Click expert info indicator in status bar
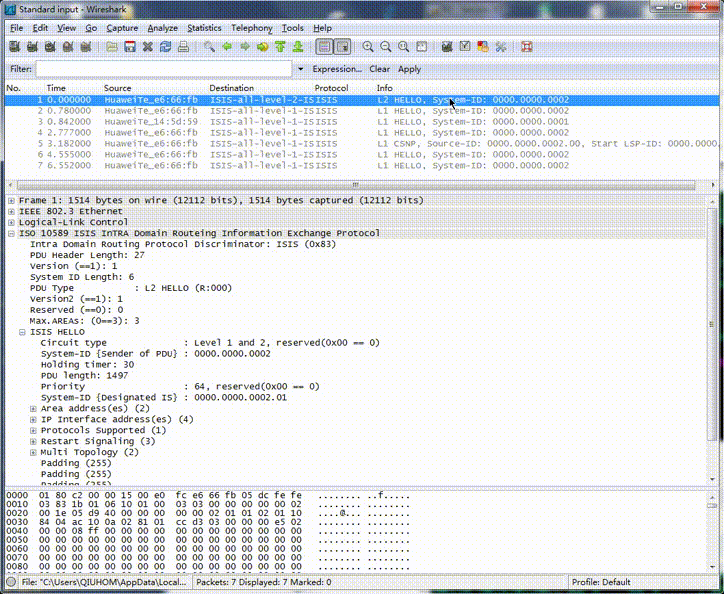The height and width of the screenshot is (594, 724). pos(12,582)
